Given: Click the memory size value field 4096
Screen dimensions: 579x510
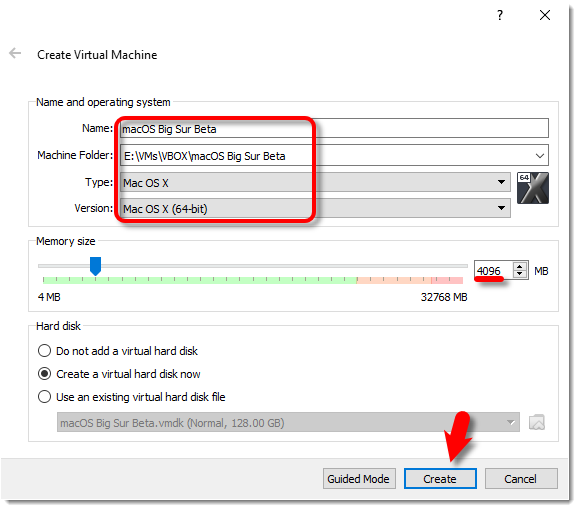Looking at the screenshot, I should [493, 271].
